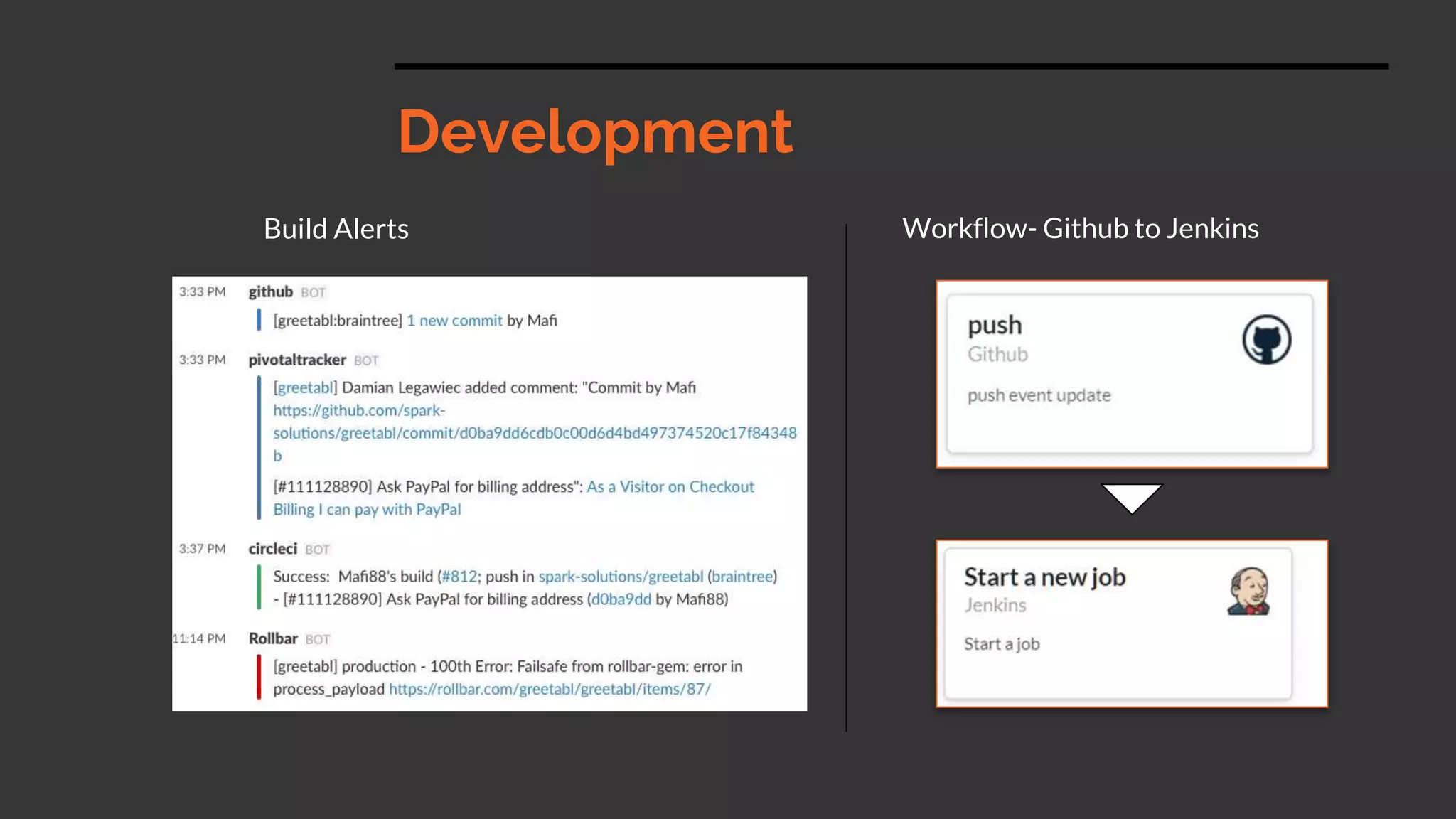This screenshot has width=1456, height=819.
Task: Open the '1 new commit' link
Action: pos(454,321)
